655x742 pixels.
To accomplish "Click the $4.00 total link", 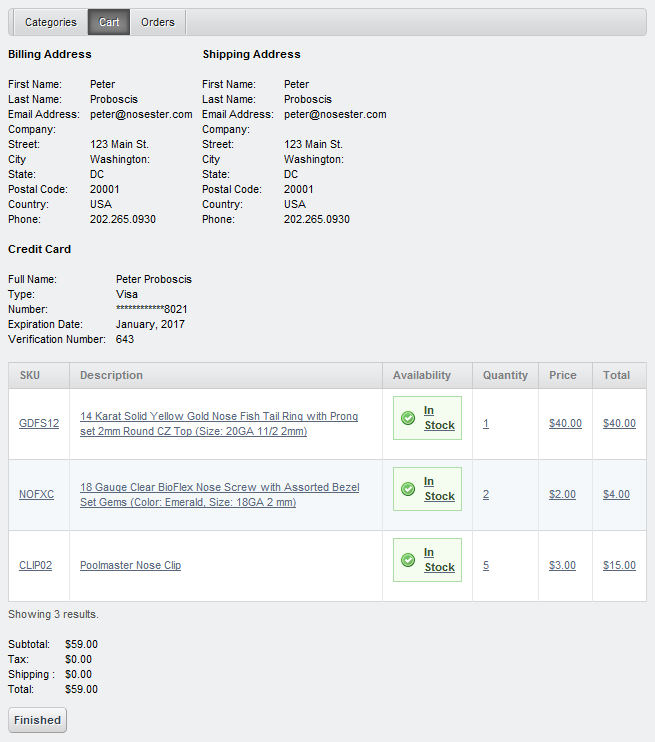I will (x=616, y=494).
